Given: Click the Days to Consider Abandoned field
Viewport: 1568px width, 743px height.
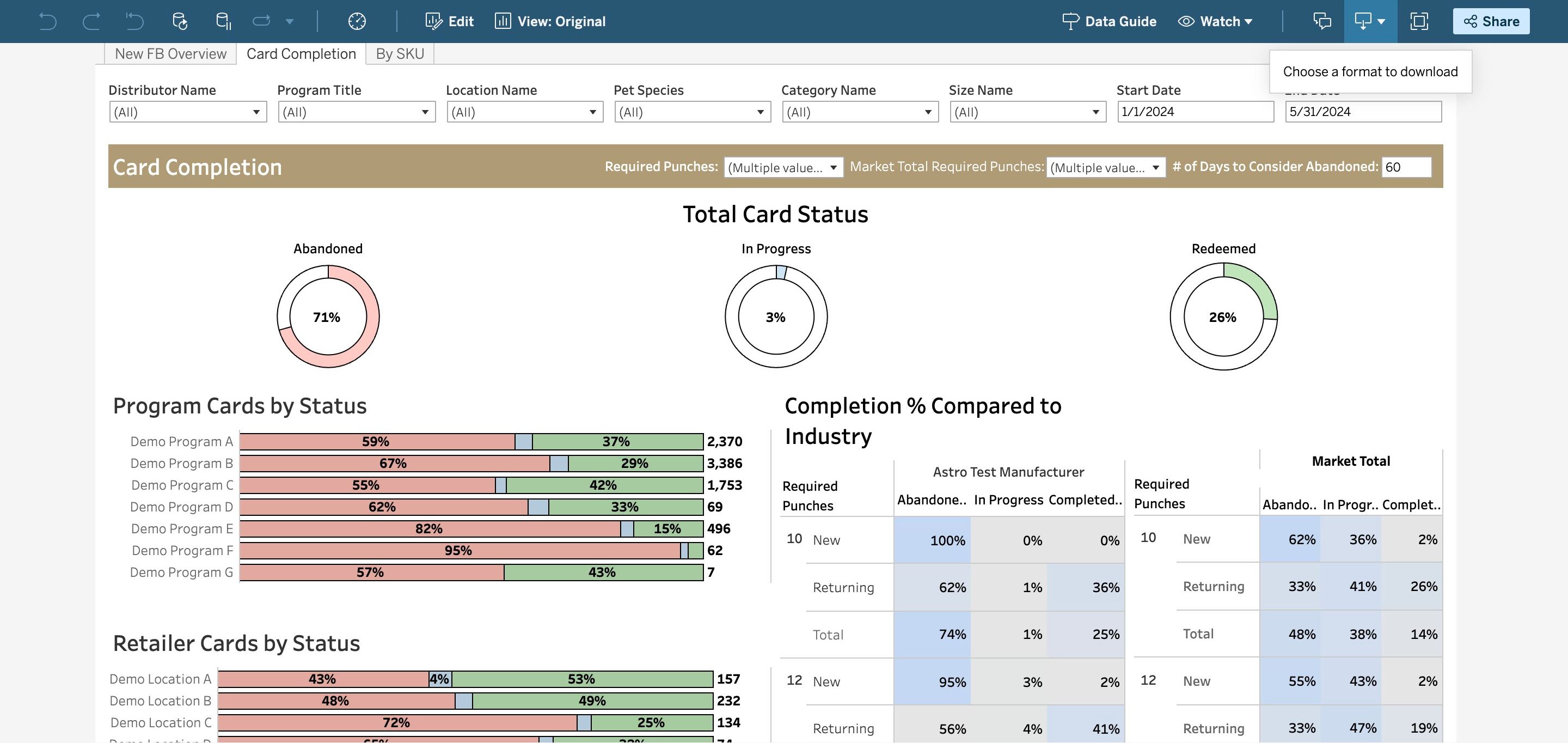Looking at the screenshot, I should click(1406, 167).
